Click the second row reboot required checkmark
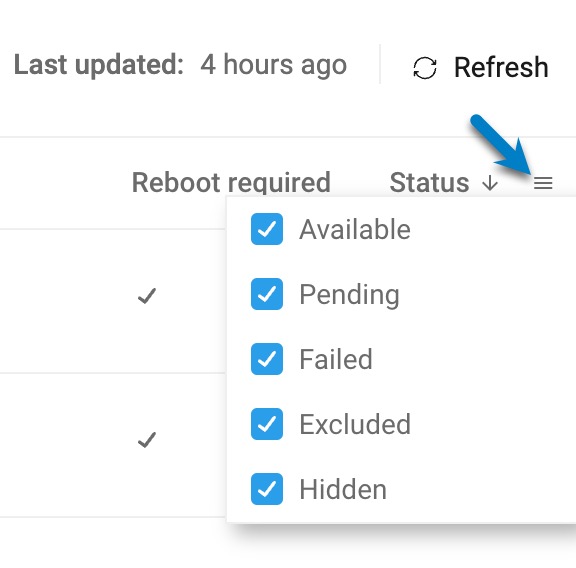The height and width of the screenshot is (568, 576). [x=147, y=440]
